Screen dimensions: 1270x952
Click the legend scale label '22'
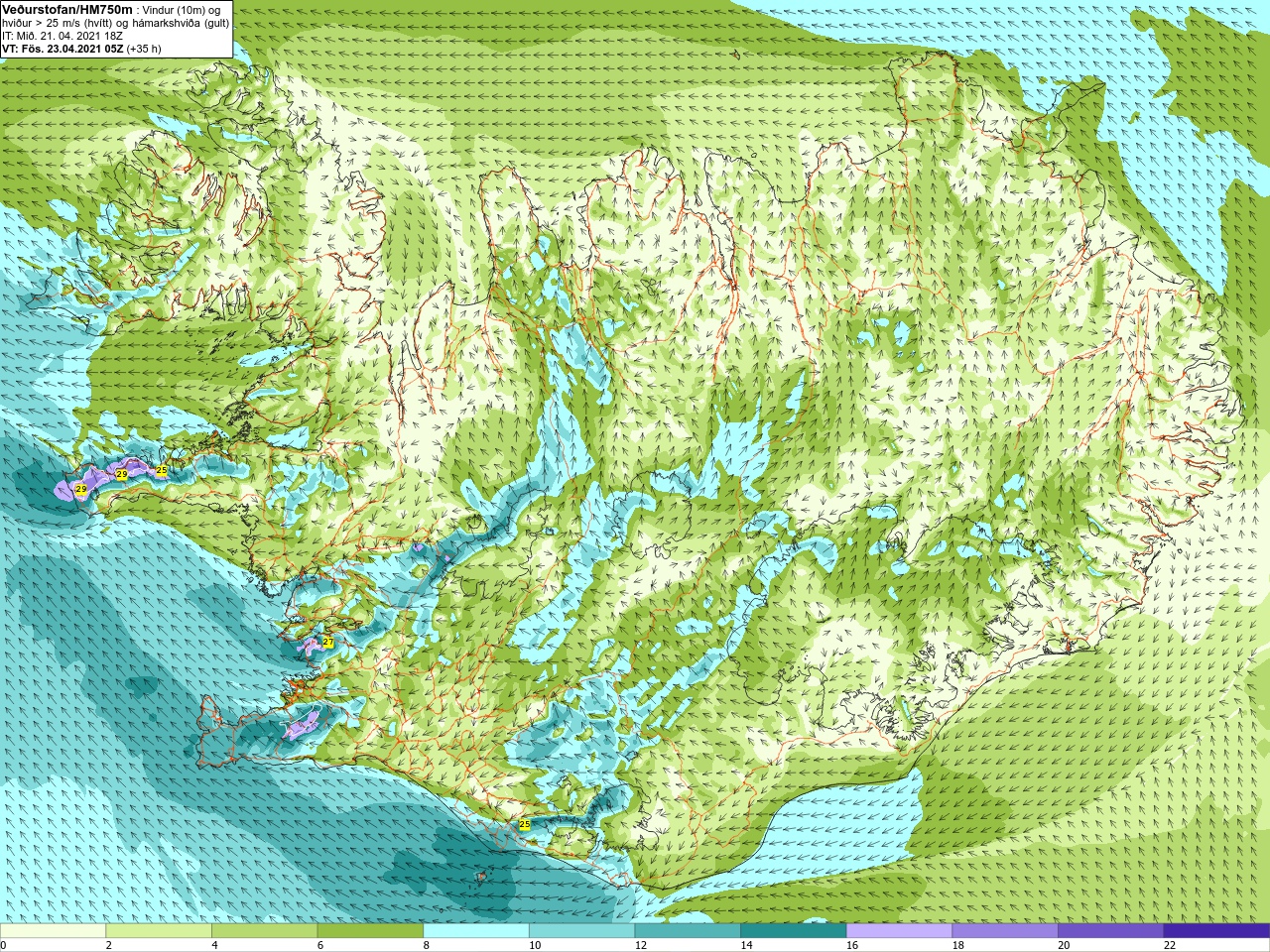coord(1170,945)
